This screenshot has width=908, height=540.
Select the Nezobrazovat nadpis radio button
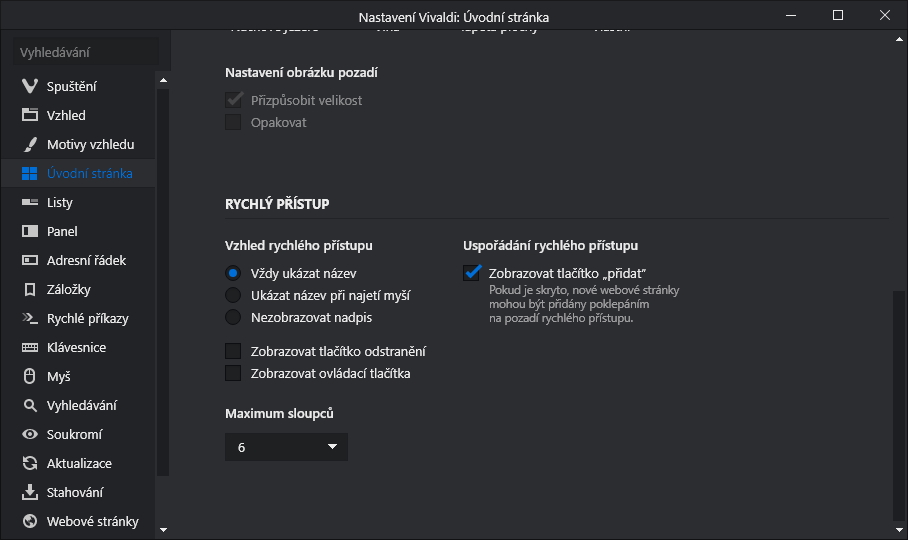click(x=233, y=317)
